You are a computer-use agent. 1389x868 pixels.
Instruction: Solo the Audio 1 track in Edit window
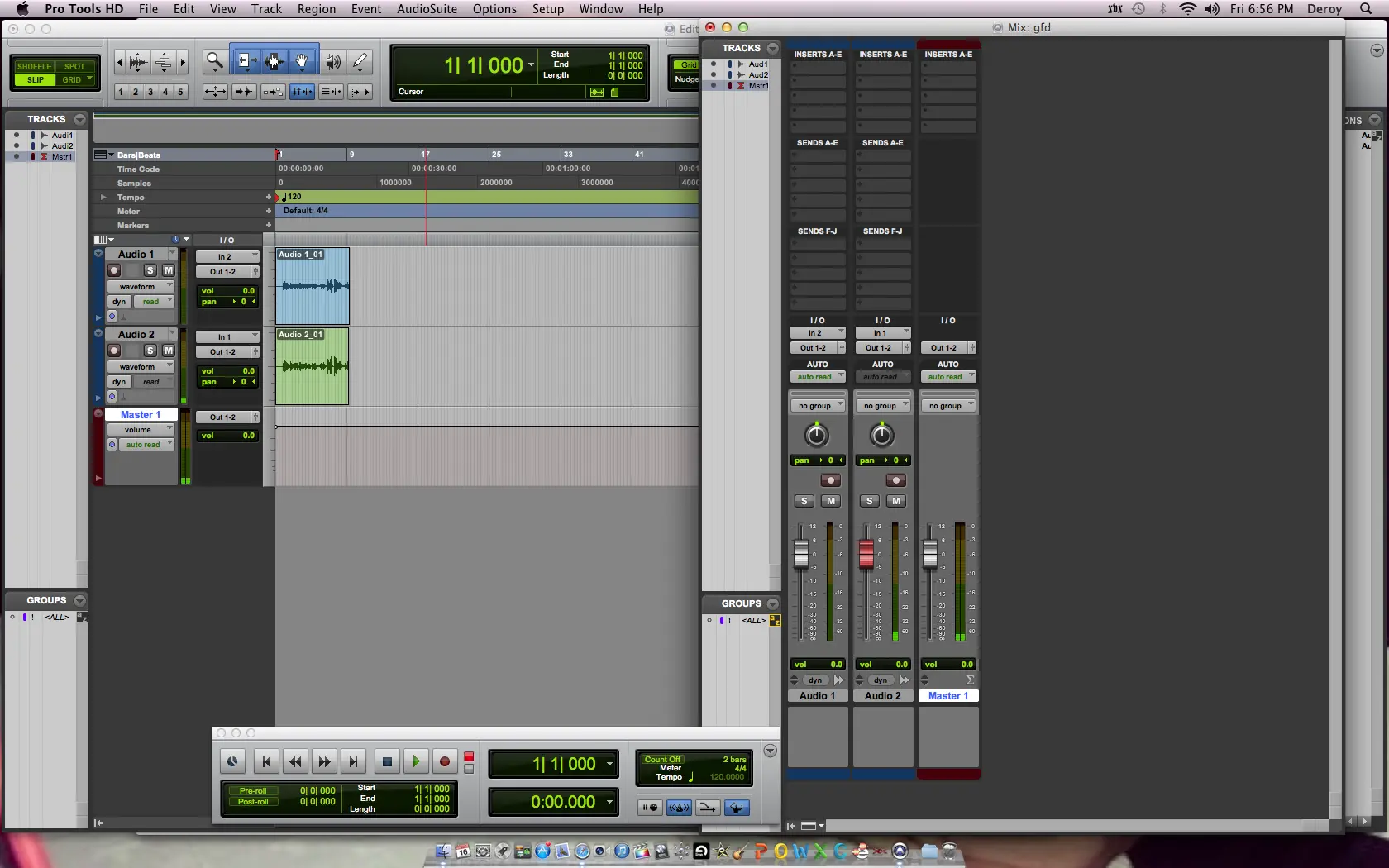click(x=150, y=270)
